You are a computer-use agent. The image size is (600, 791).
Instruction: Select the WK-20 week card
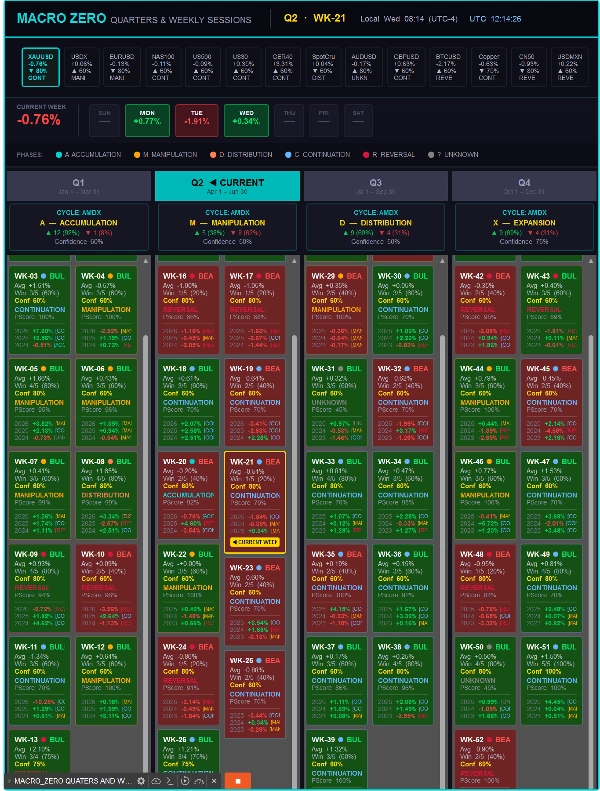[x=188, y=495]
